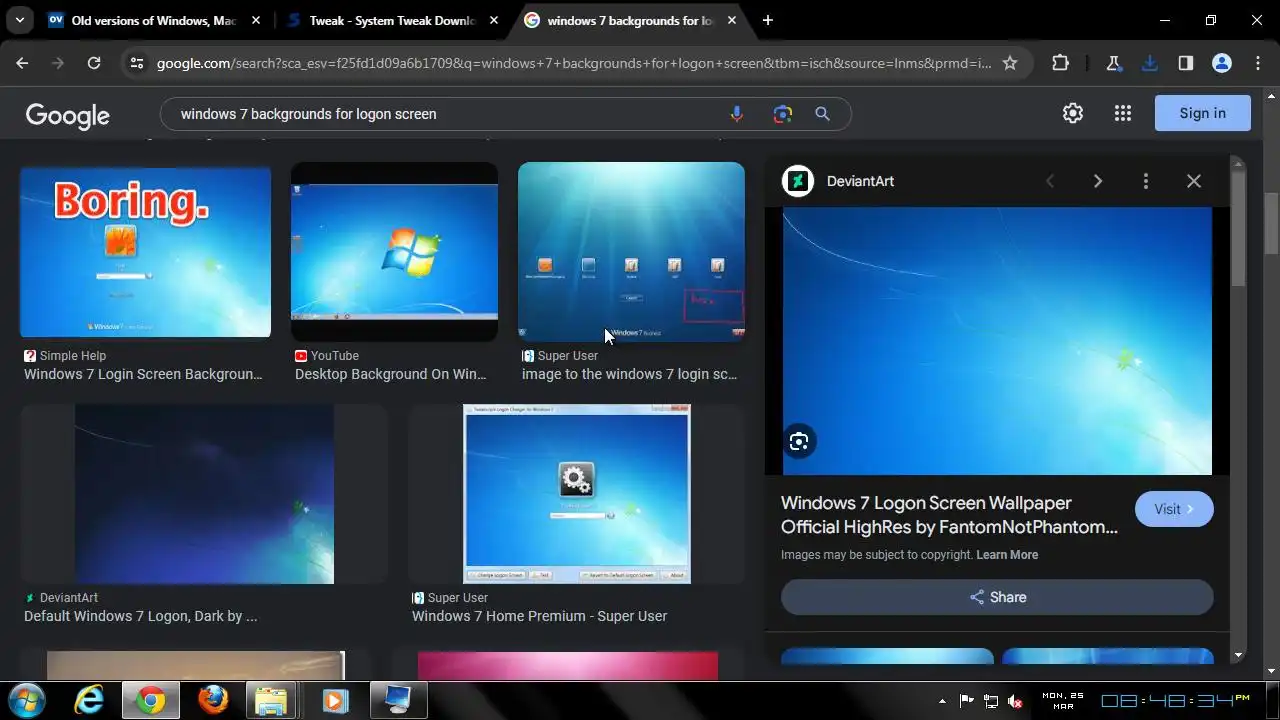Open the Boring login screen thumbnail
The height and width of the screenshot is (720, 1280).
point(145,252)
